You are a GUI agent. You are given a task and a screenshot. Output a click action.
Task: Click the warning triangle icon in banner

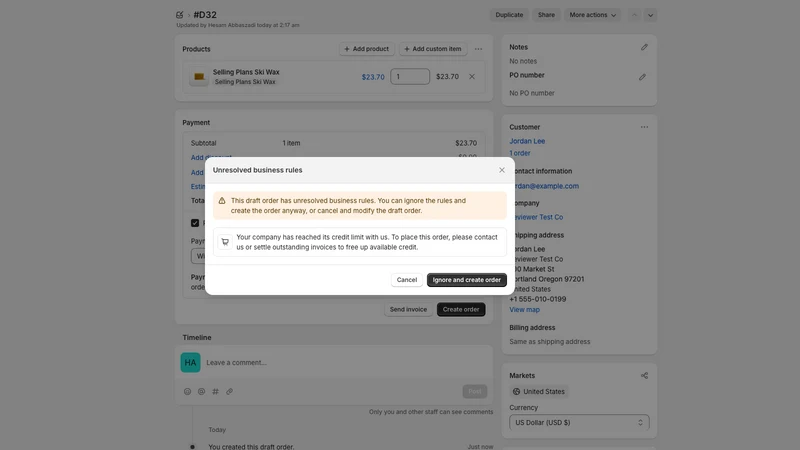click(x=222, y=201)
